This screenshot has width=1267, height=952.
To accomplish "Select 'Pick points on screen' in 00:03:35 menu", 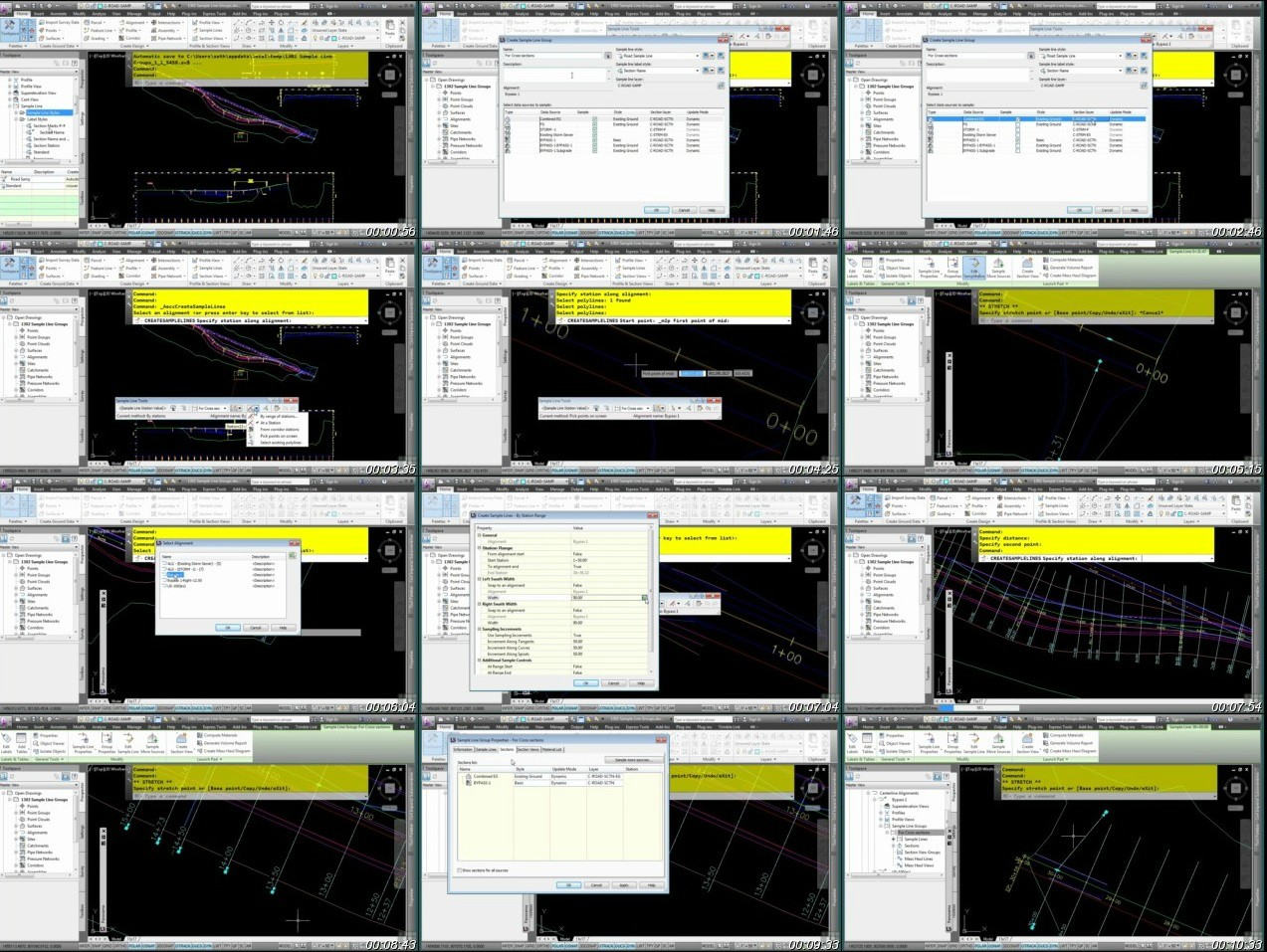I will point(279,436).
